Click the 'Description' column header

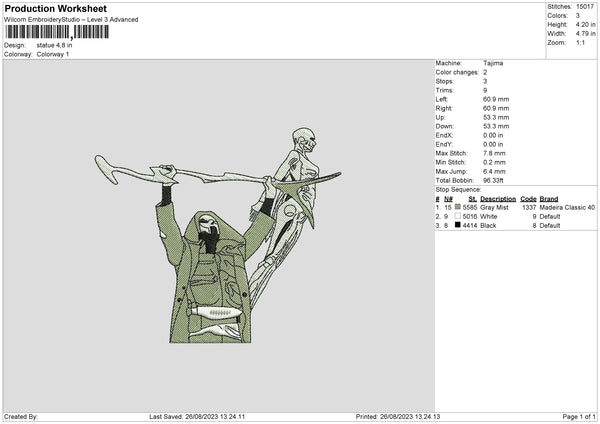tap(498, 199)
